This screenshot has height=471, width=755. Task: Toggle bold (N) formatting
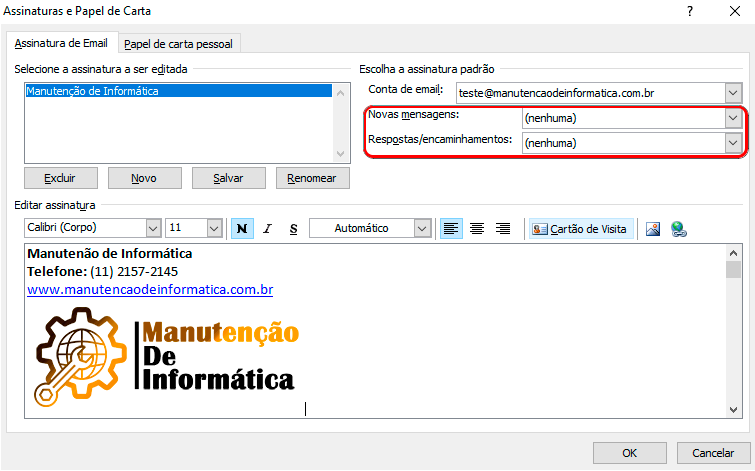(x=242, y=228)
